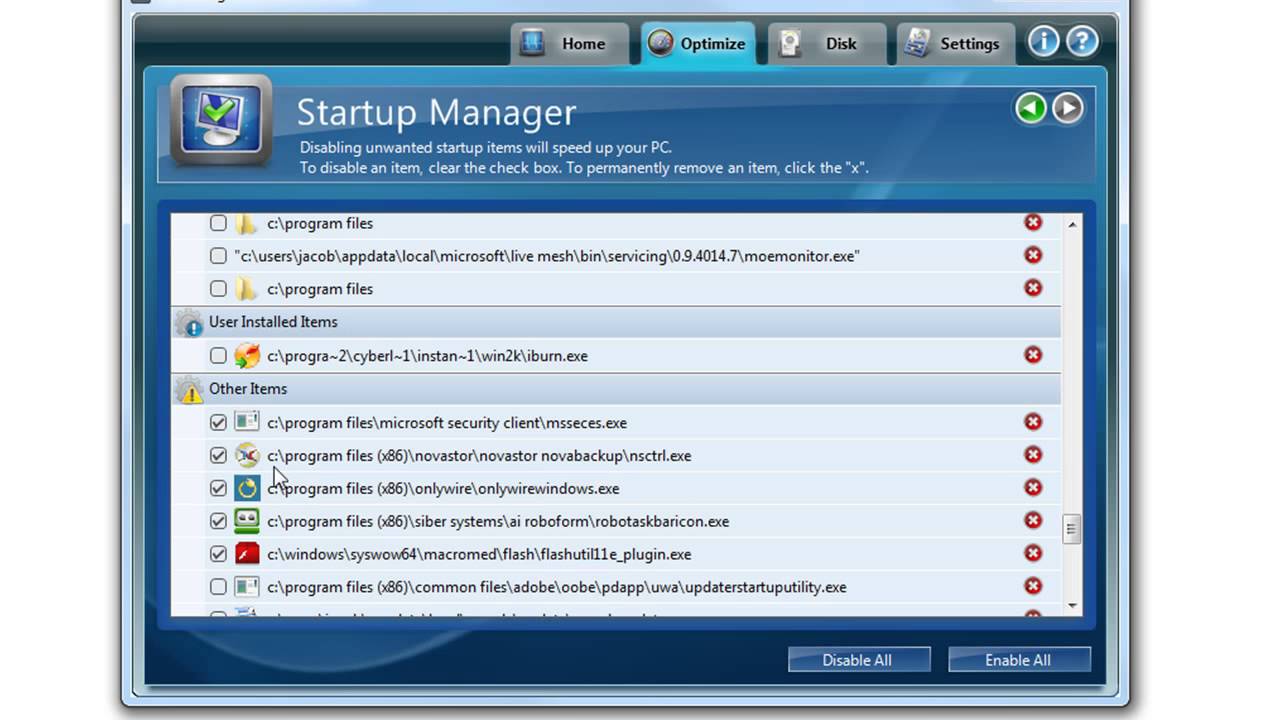1280x720 pixels.
Task: Click the iburn.exe program icon
Action: coord(247,355)
